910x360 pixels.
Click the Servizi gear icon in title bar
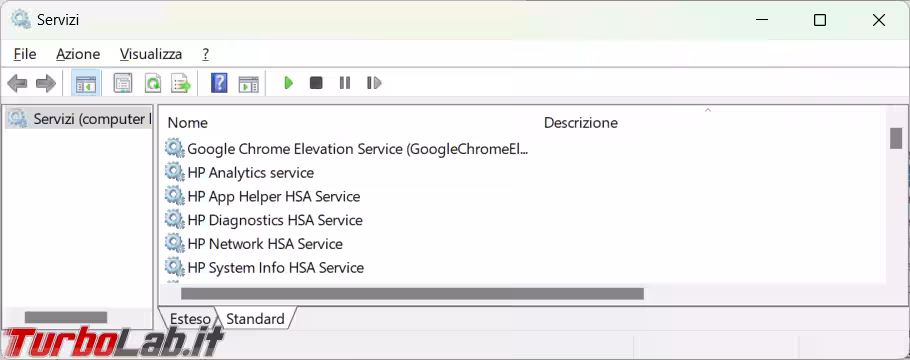(20, 19)
